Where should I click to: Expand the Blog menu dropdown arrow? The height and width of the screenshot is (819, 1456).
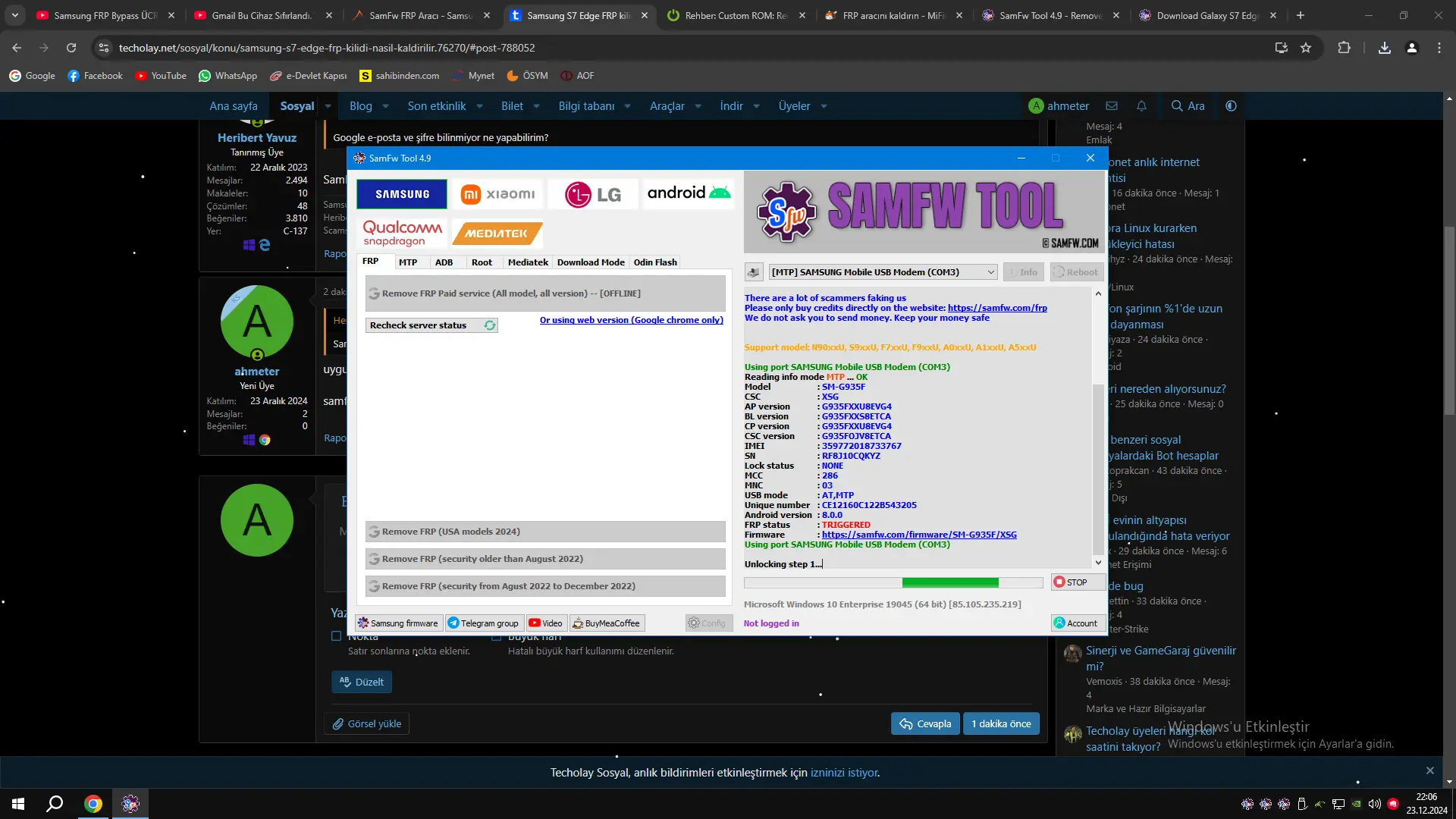(x=385, y=106)
